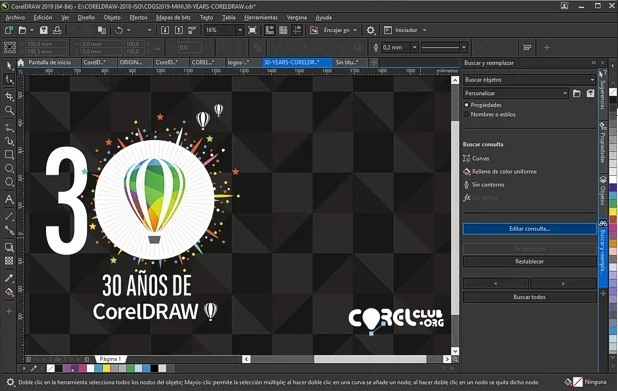Open the Mapas de bits menu

(x=173, y=17)
